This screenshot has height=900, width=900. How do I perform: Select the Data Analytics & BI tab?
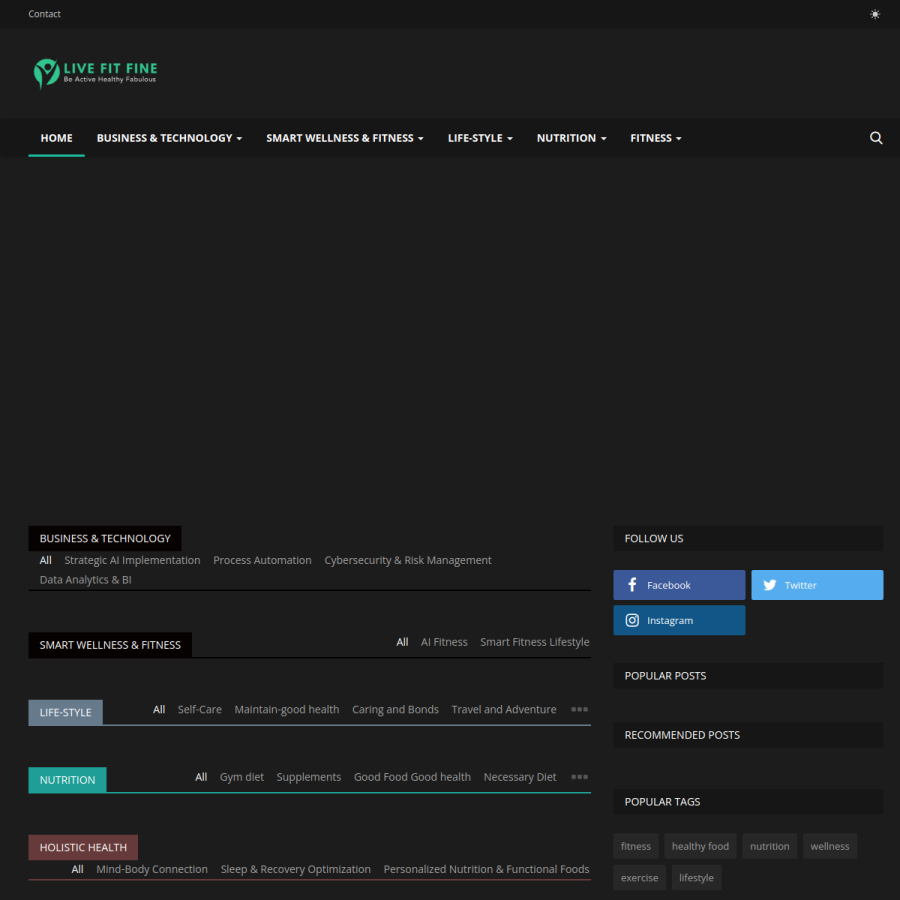point(86,580)
